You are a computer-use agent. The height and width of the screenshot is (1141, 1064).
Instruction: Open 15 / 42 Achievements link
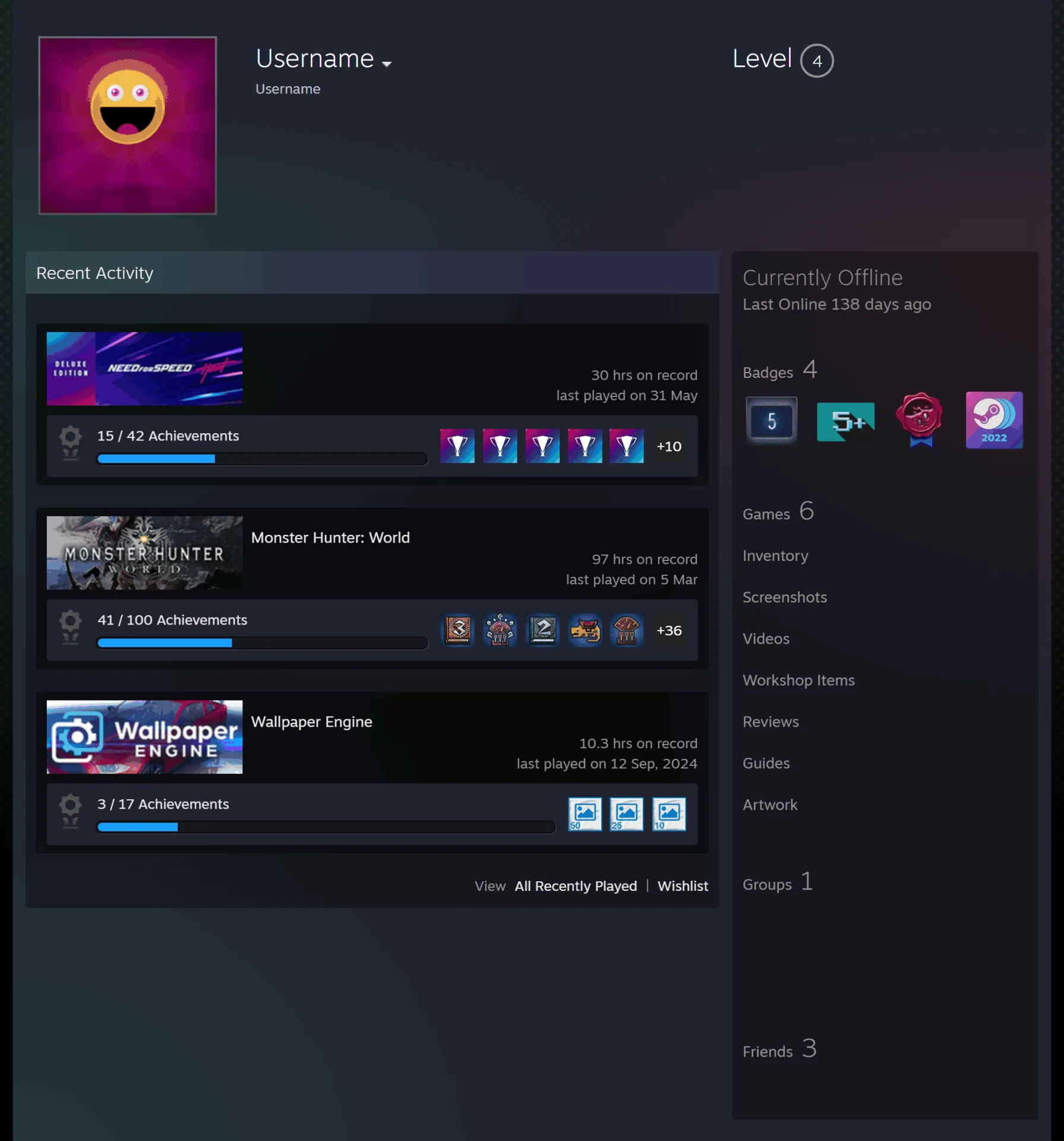(168, 436)
